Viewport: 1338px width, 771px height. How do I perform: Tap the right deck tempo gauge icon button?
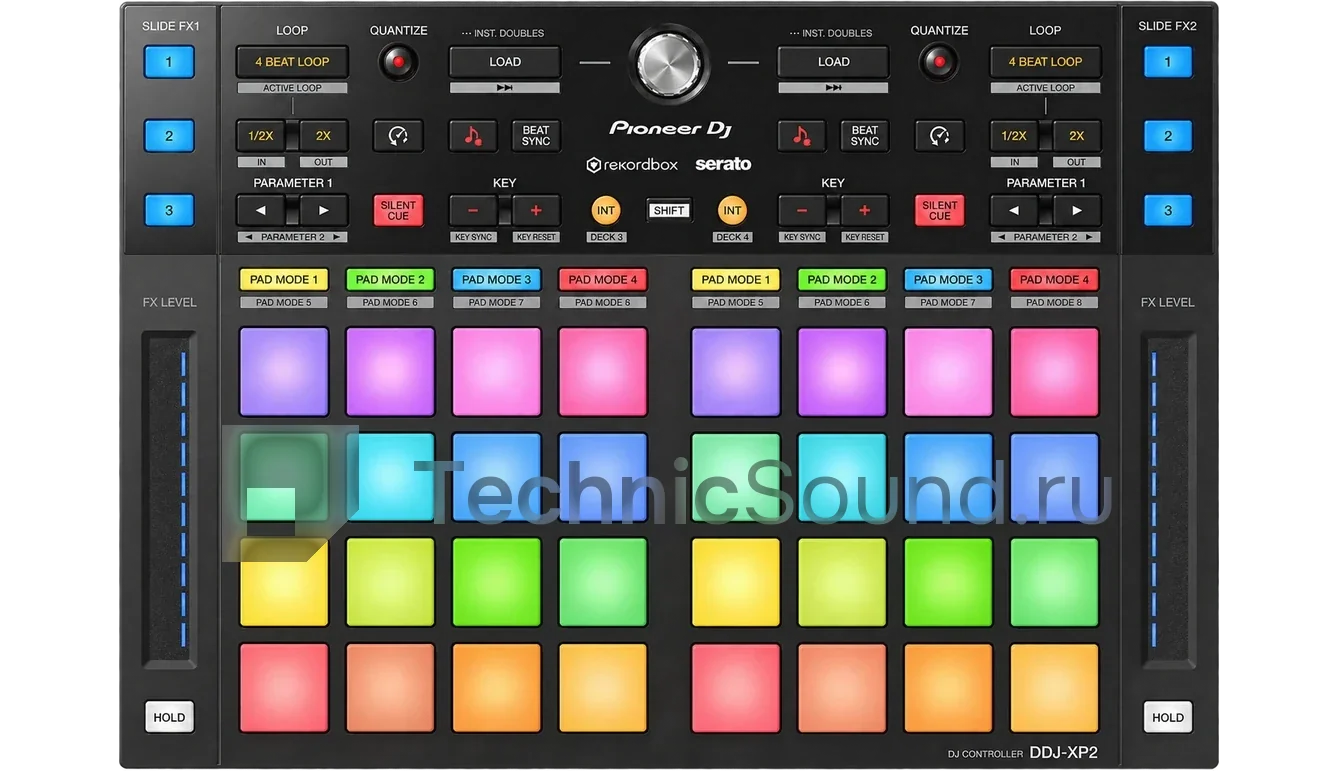tap(939, 135)
